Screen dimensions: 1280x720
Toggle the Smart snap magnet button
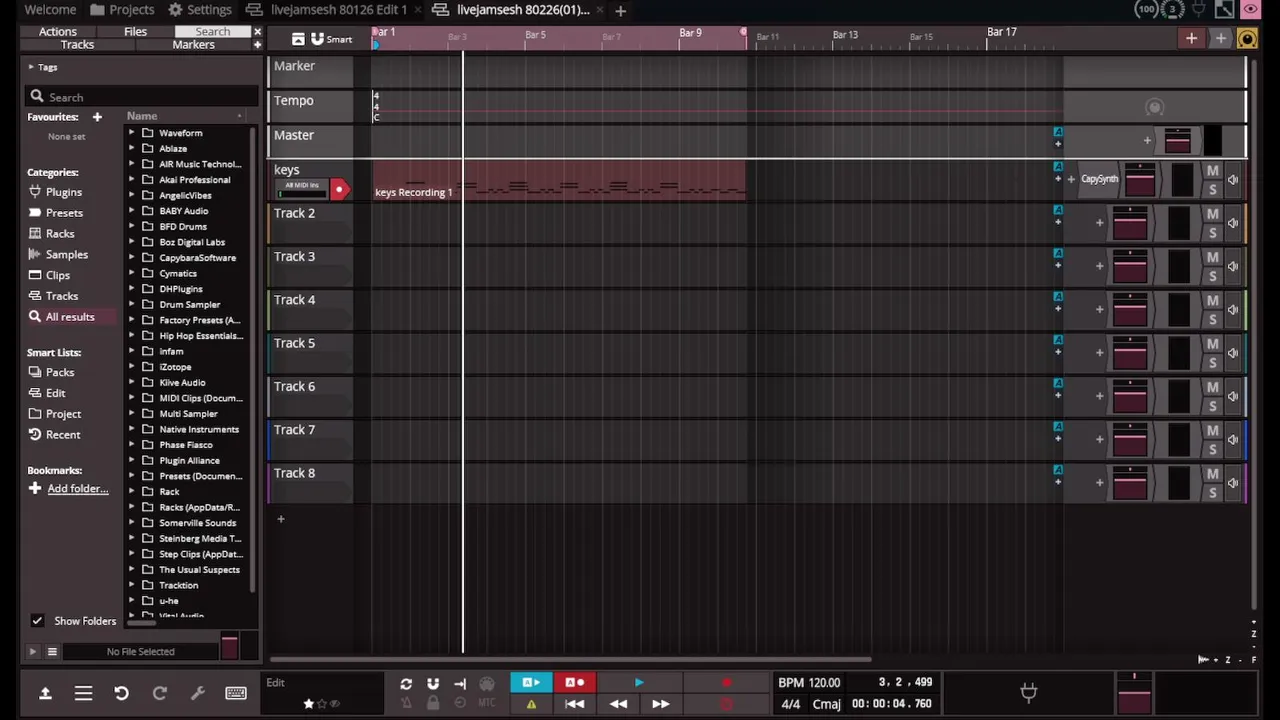[x=331, y=39]
